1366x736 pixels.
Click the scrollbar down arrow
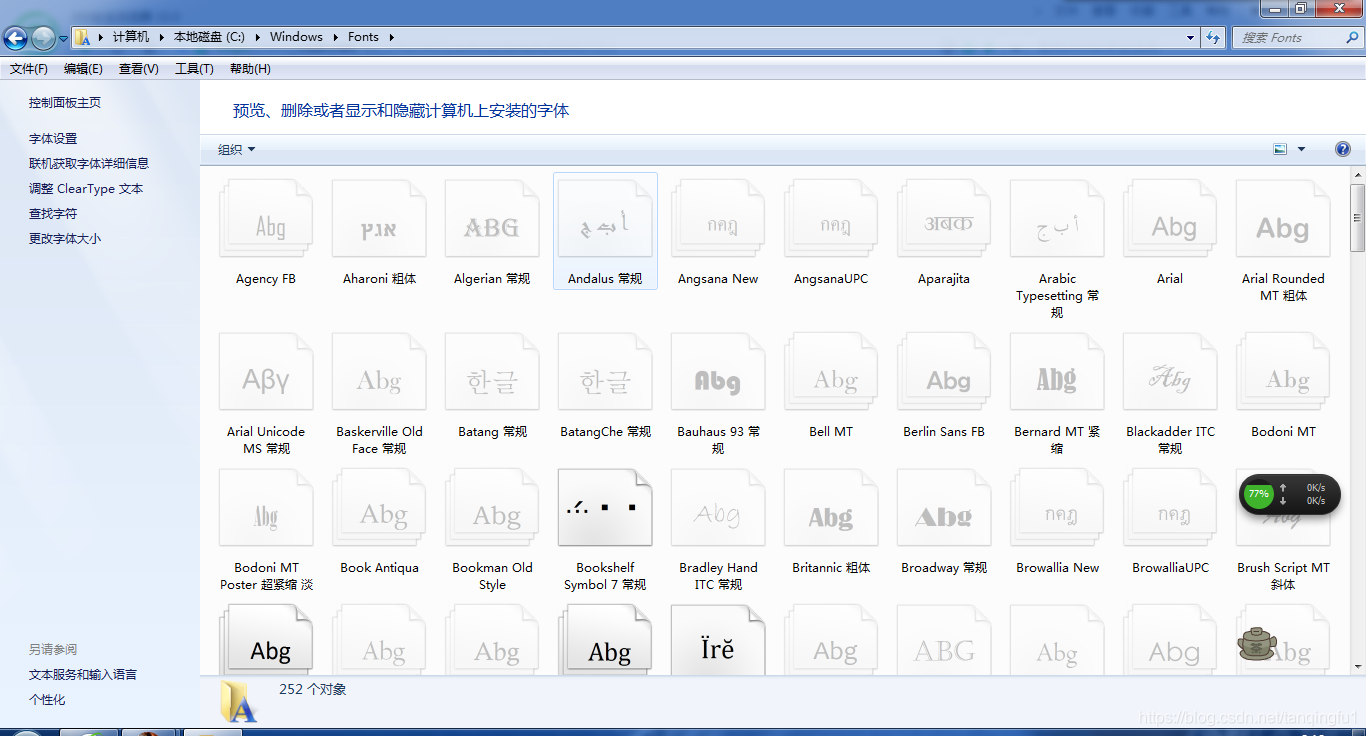tap(1357, 666)
